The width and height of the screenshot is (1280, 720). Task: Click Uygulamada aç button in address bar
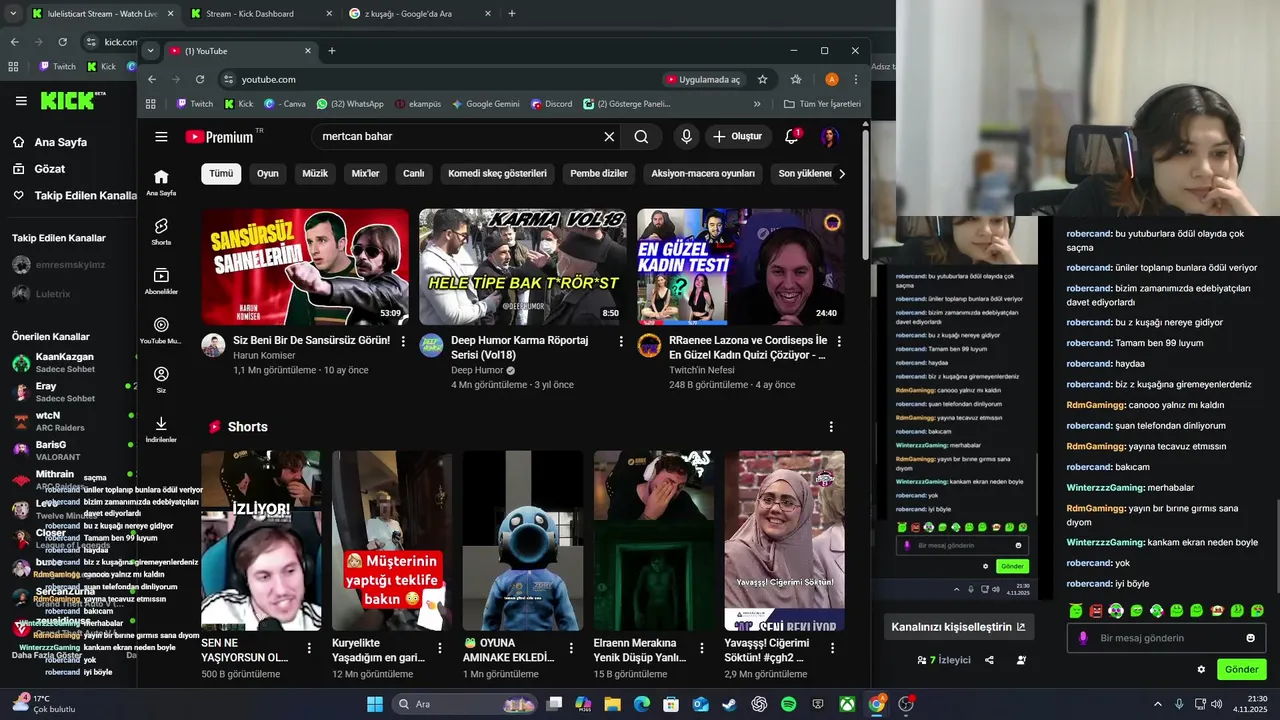point(703,79)
